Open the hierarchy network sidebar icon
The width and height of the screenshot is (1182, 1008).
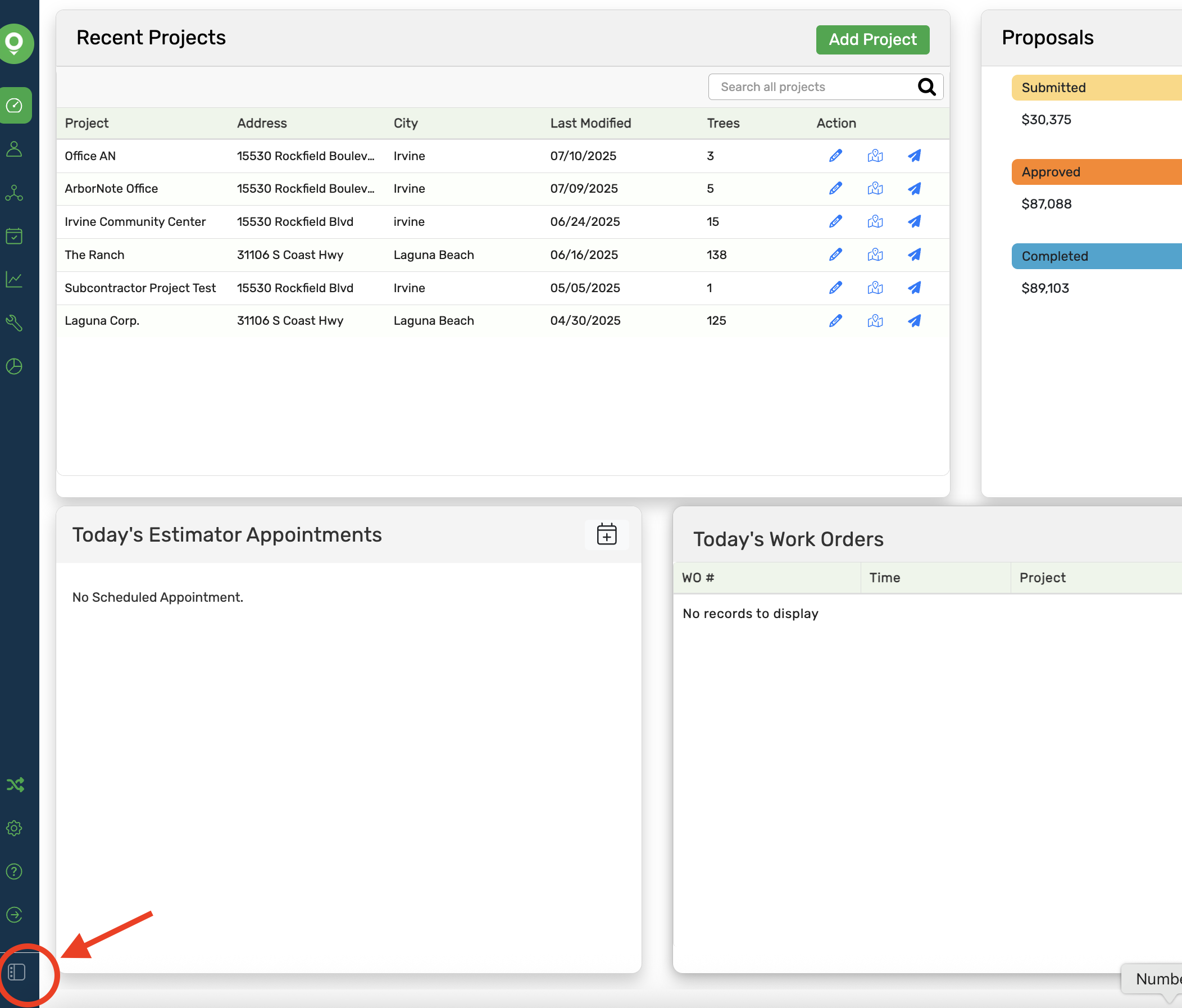tap(14, 193)
